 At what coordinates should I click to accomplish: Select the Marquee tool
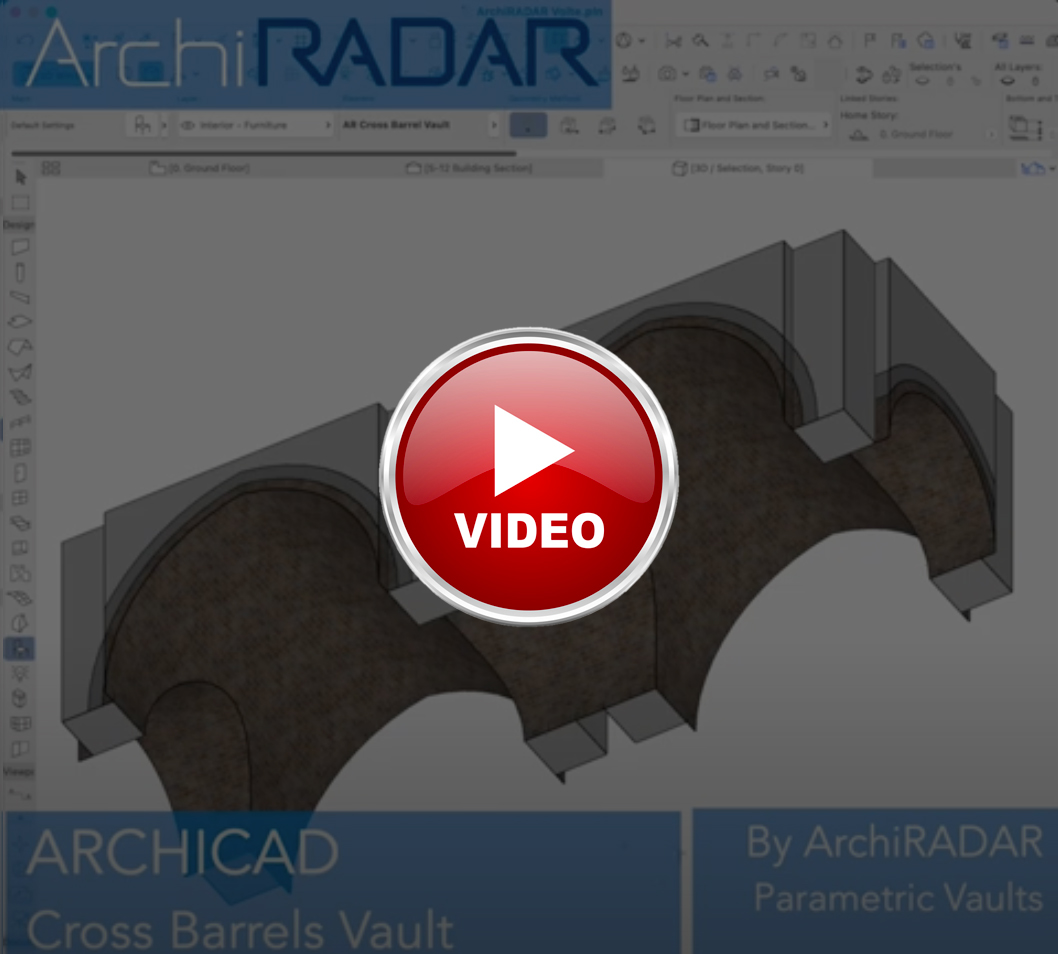pyautogui.click(x=20, y=203)
